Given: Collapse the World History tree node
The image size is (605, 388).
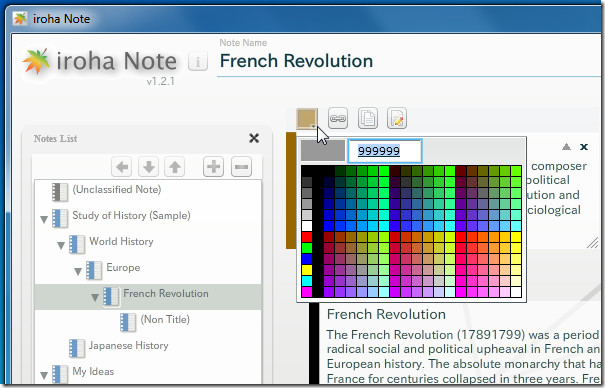Looking at the screenshot, I should click(x=61, y=245).
